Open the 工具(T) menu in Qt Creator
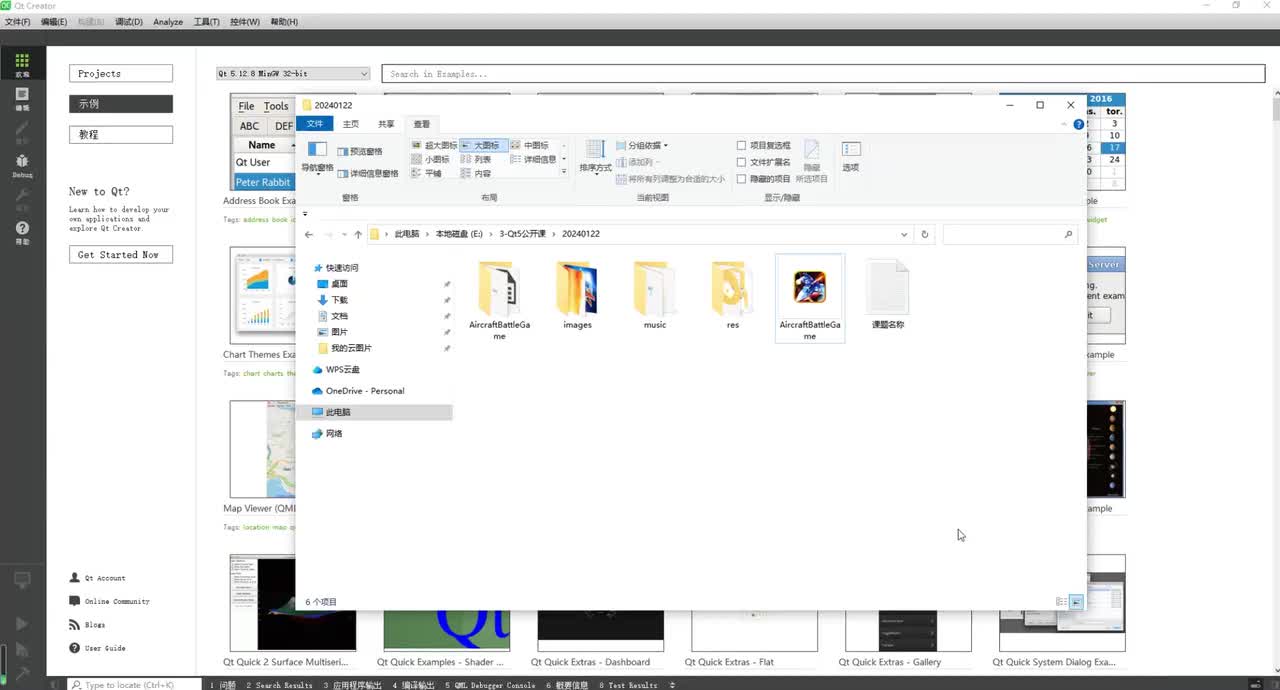The width and height of the screenshot is (1280, 690). (207, 22)
